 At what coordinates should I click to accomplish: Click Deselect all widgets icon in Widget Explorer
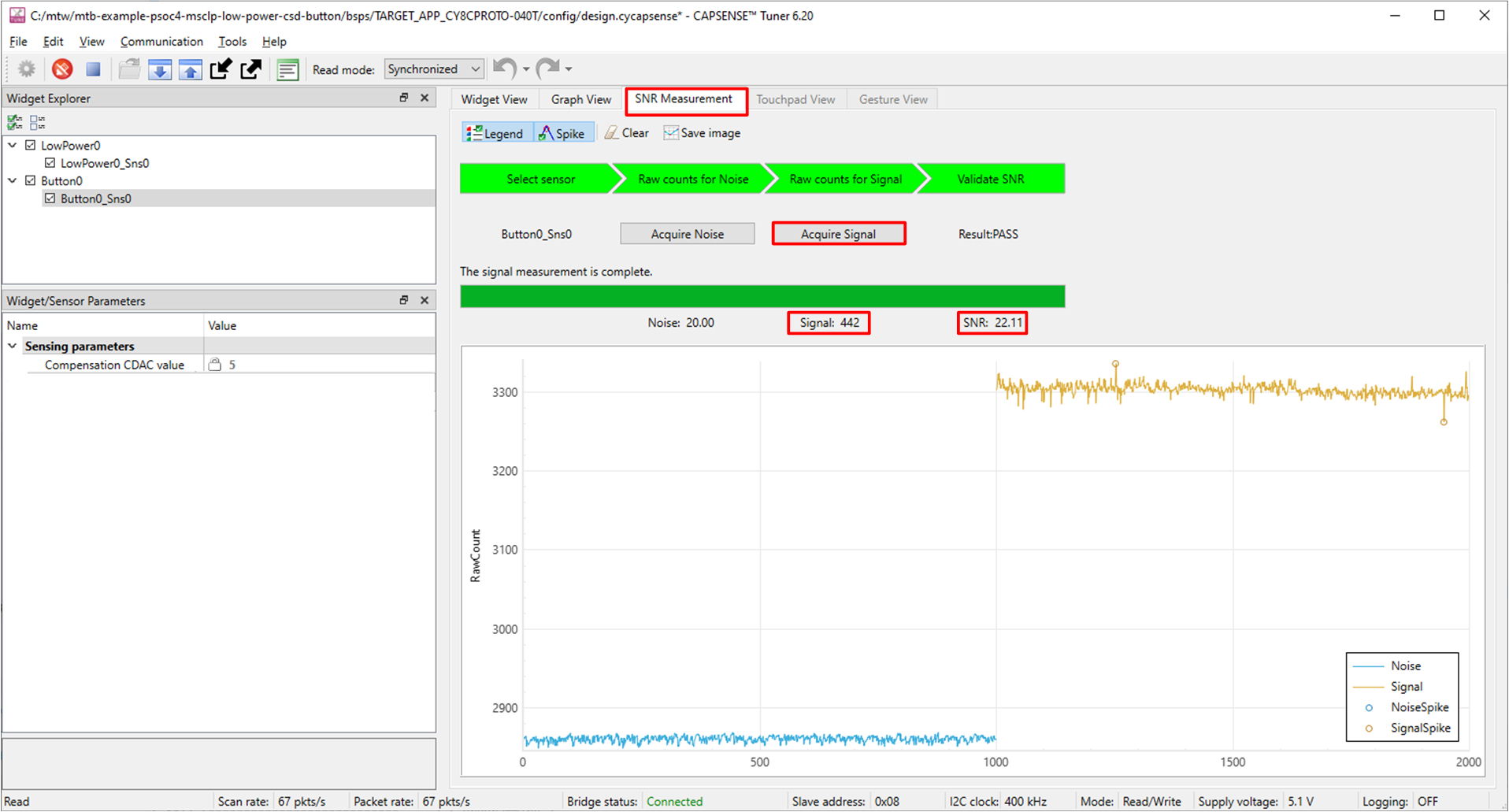[x=37, y=122]
